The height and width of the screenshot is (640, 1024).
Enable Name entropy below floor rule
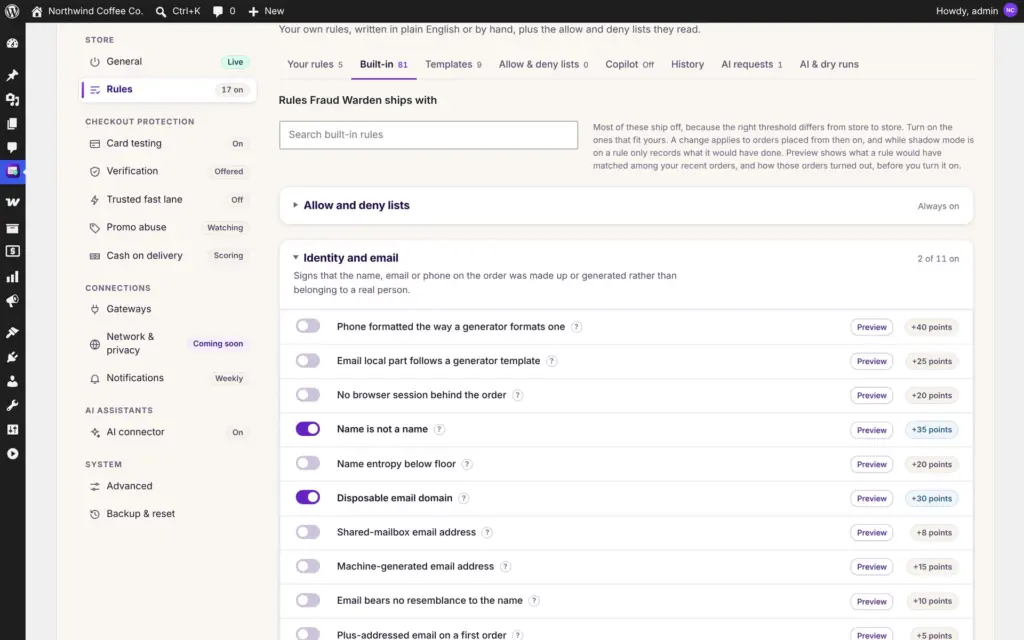coord(308,464)
